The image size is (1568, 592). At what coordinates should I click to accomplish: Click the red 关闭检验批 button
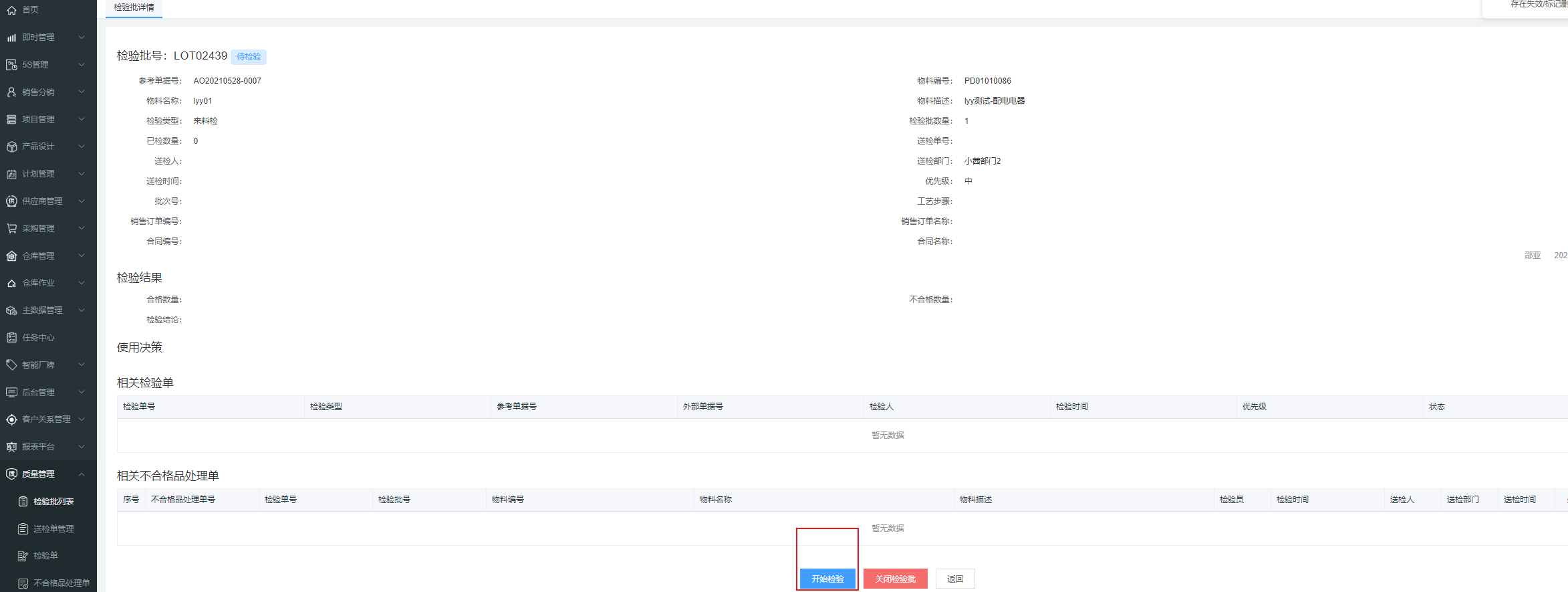tap(895, 579)
